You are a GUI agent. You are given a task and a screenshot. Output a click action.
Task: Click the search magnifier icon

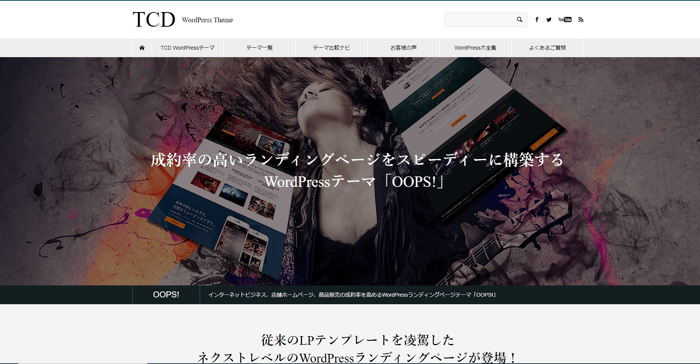click(519, 20)
